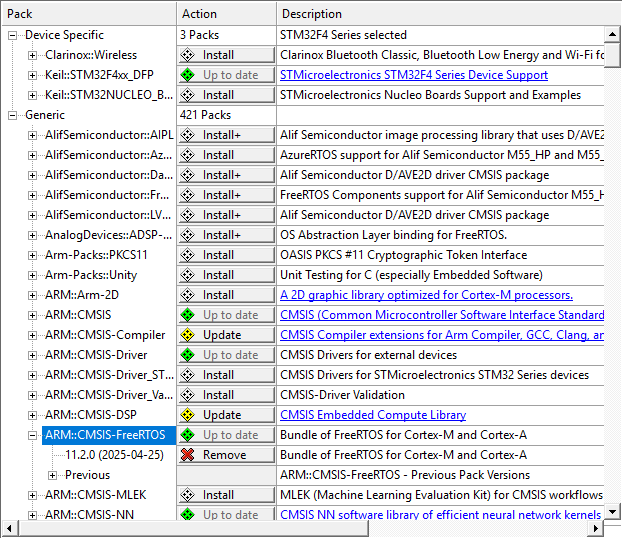Screen dimensions: 623x539
Task: Click 'STM32F4 Series selected' text
Action: coord(343,35)
